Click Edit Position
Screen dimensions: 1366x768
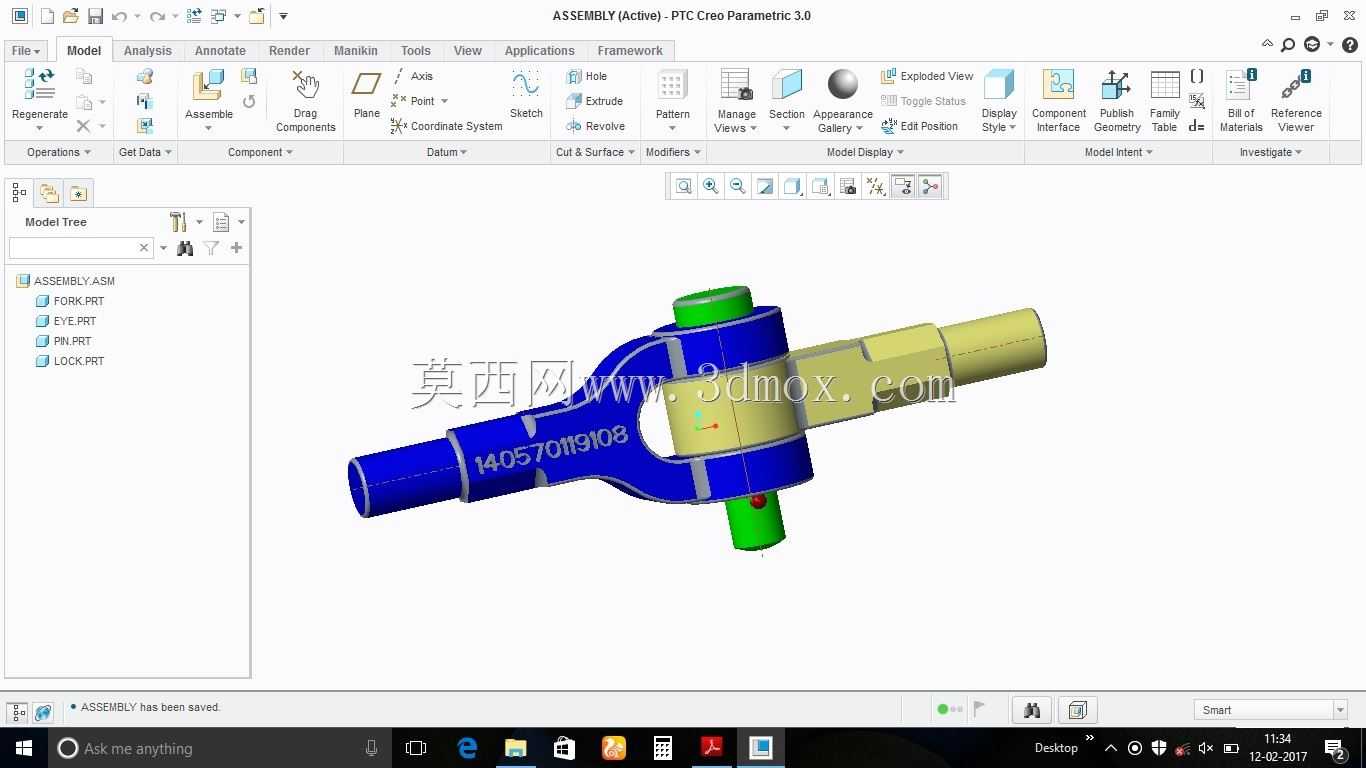[919, 126]
